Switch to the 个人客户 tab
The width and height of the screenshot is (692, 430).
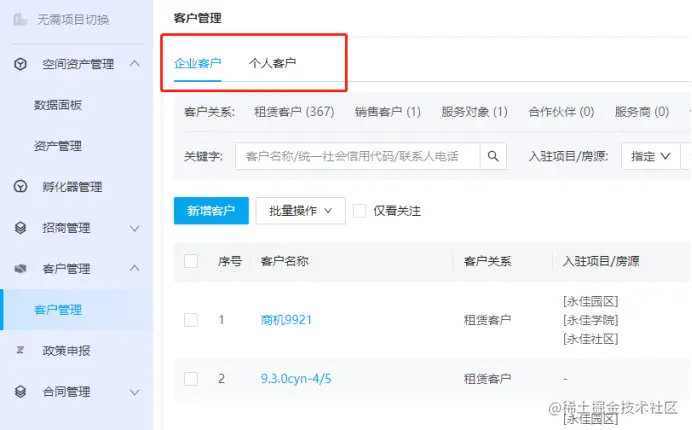point(272,63)
